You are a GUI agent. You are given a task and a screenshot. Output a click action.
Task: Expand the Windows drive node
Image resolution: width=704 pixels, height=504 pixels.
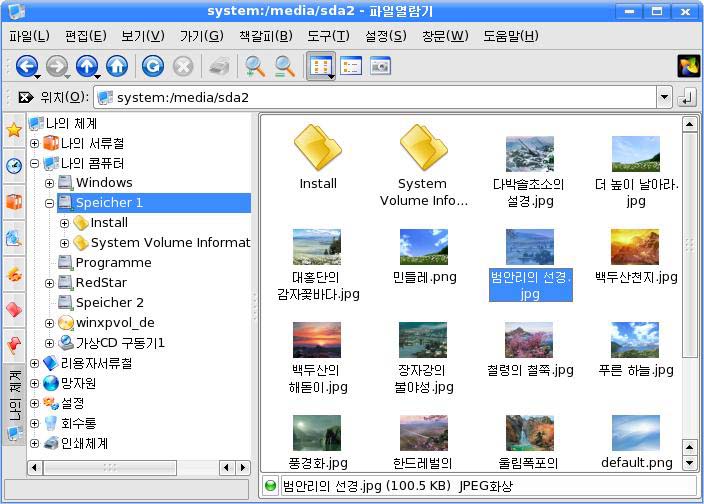(49, 183)
